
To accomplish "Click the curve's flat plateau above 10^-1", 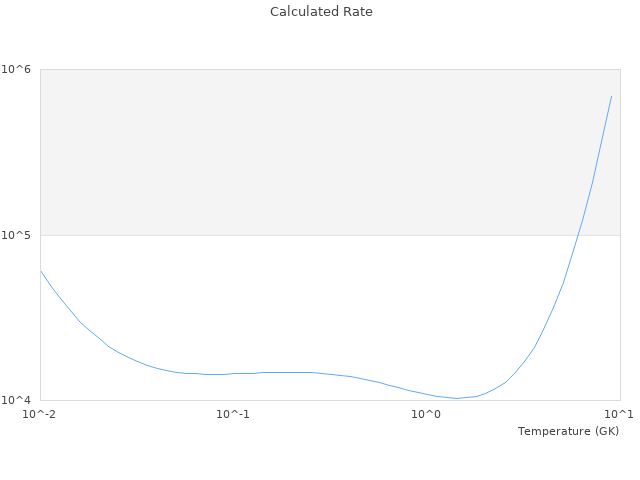I will [x=280, y=372].
